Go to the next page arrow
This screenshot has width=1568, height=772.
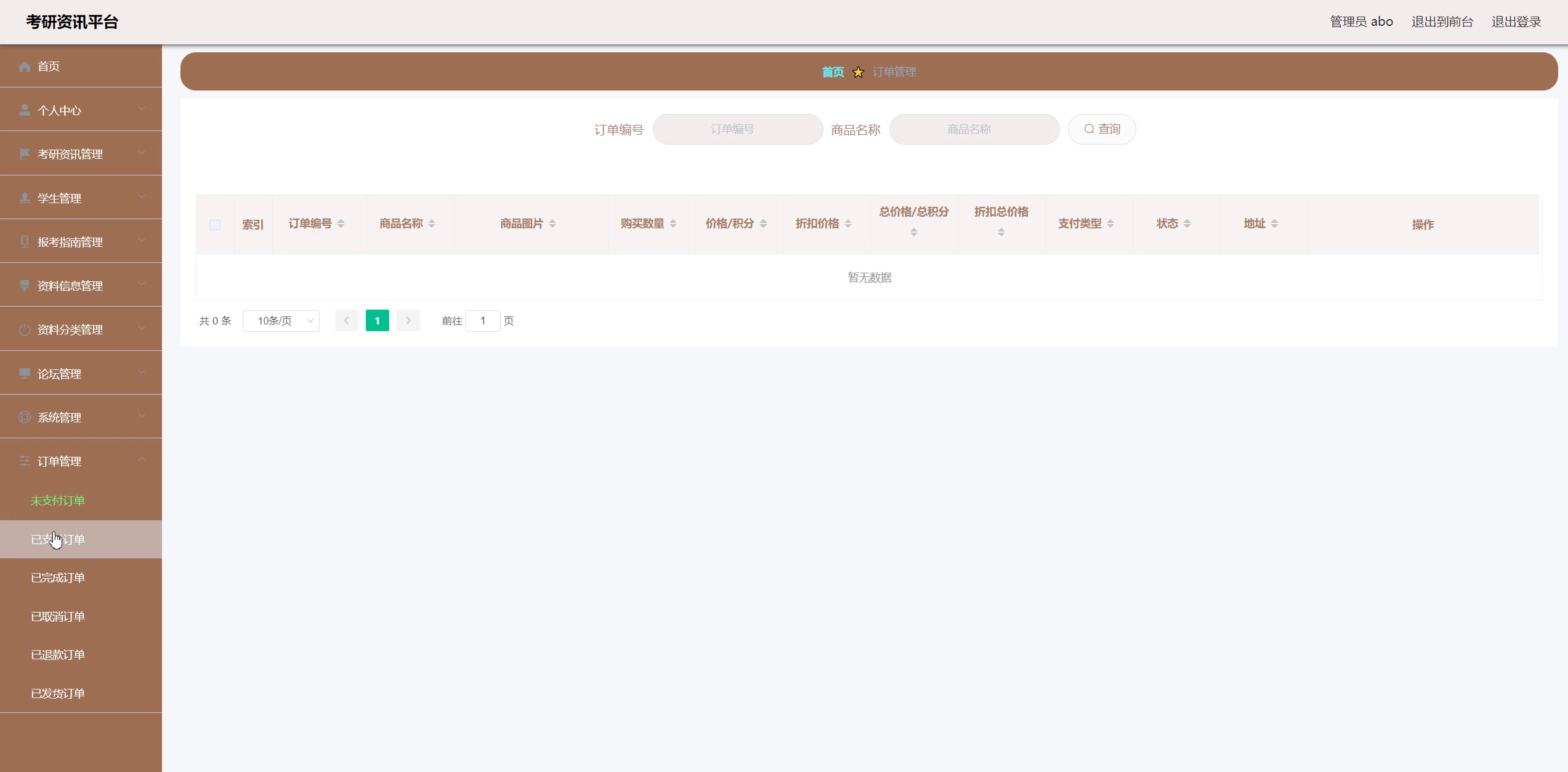[x=408, y=321]
